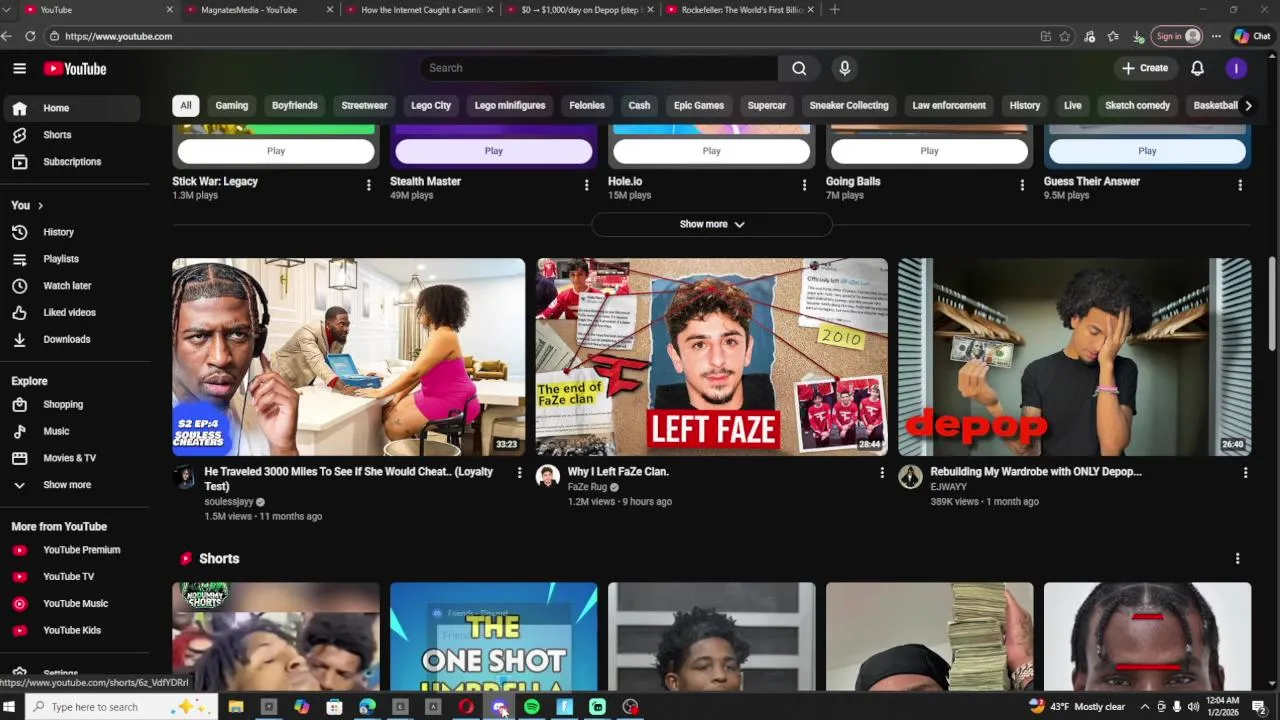The image size is (1280, 720).
Task: Expand playables with Show more
Action: tap(712, 224)
